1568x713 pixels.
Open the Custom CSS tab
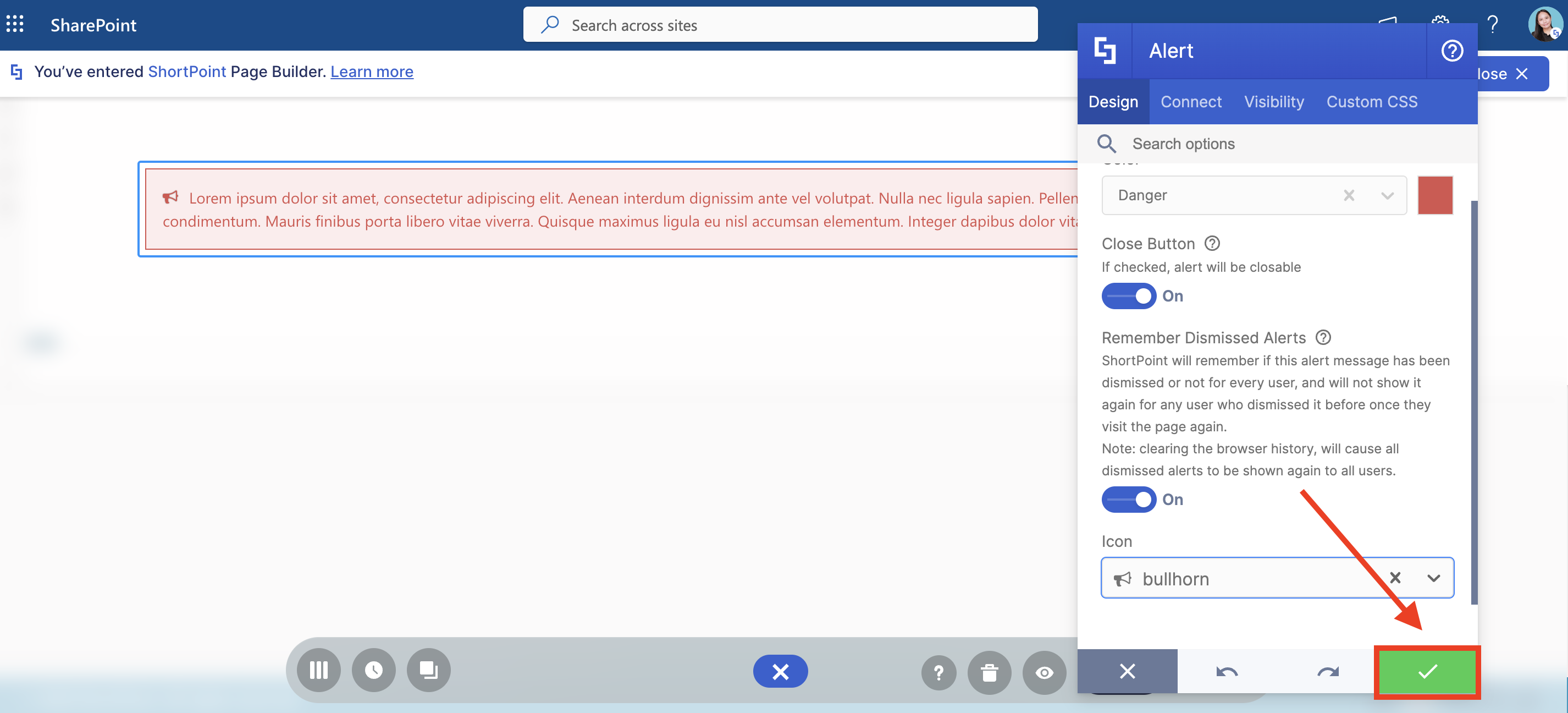click(x=1371, y=102)
